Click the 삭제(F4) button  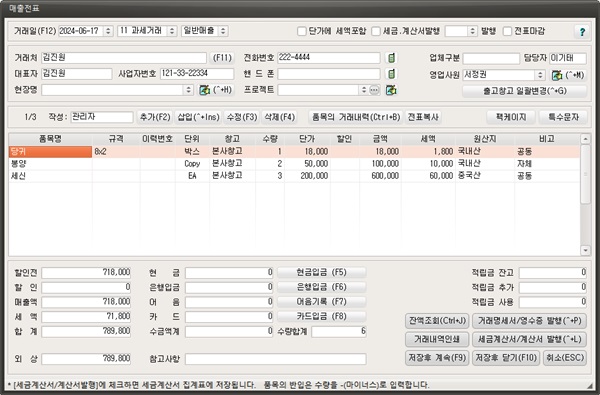280,117
